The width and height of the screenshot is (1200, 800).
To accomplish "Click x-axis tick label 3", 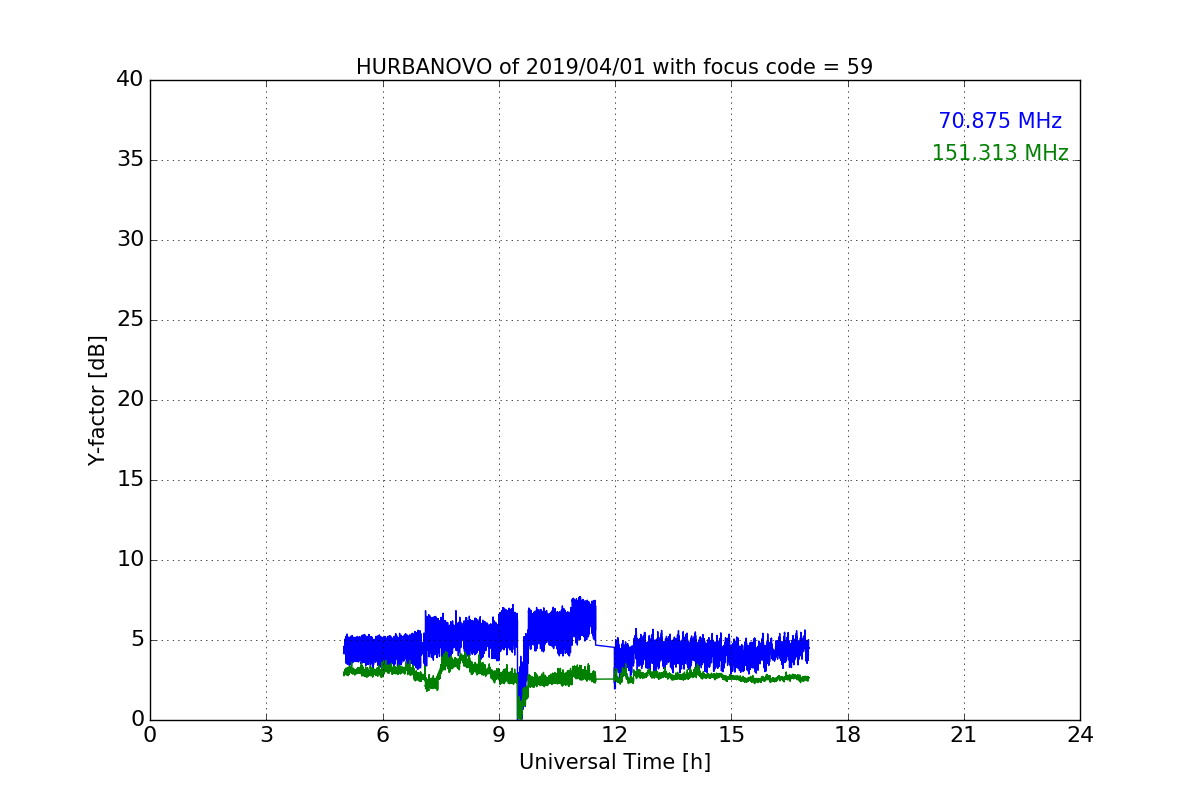I will pos(266,735).
